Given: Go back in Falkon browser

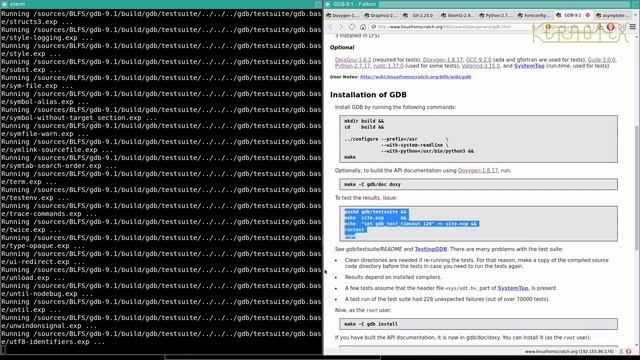Looking at the screenshot, I should click(x=331, y=27).
